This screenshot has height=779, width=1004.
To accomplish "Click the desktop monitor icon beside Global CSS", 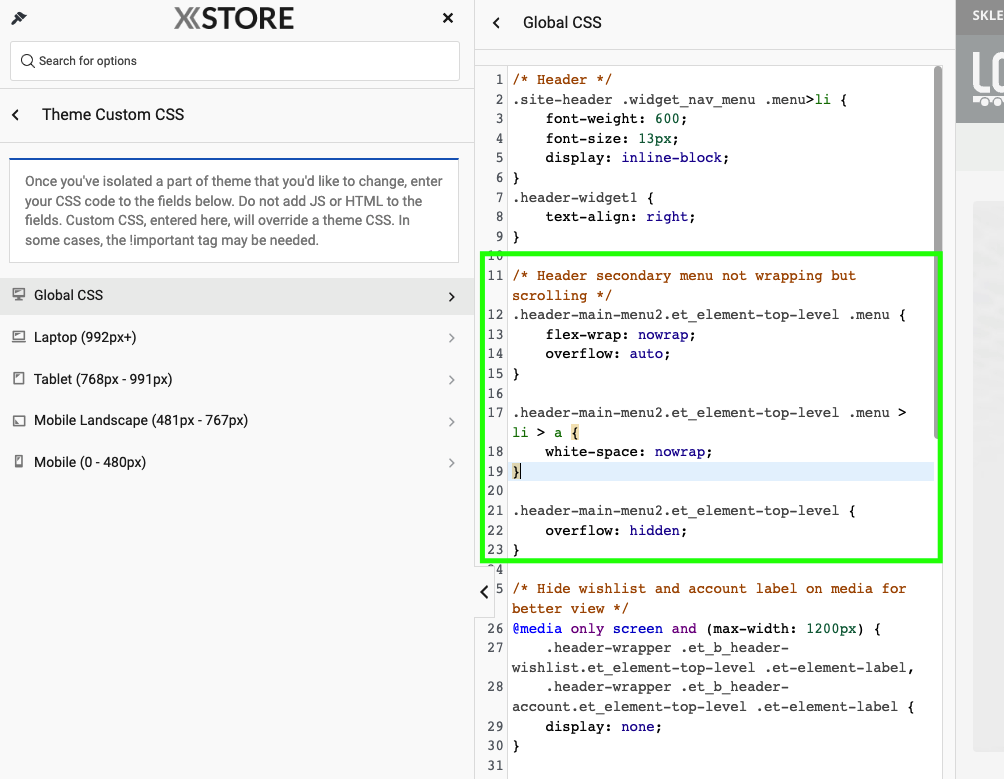I will [19, 294].
